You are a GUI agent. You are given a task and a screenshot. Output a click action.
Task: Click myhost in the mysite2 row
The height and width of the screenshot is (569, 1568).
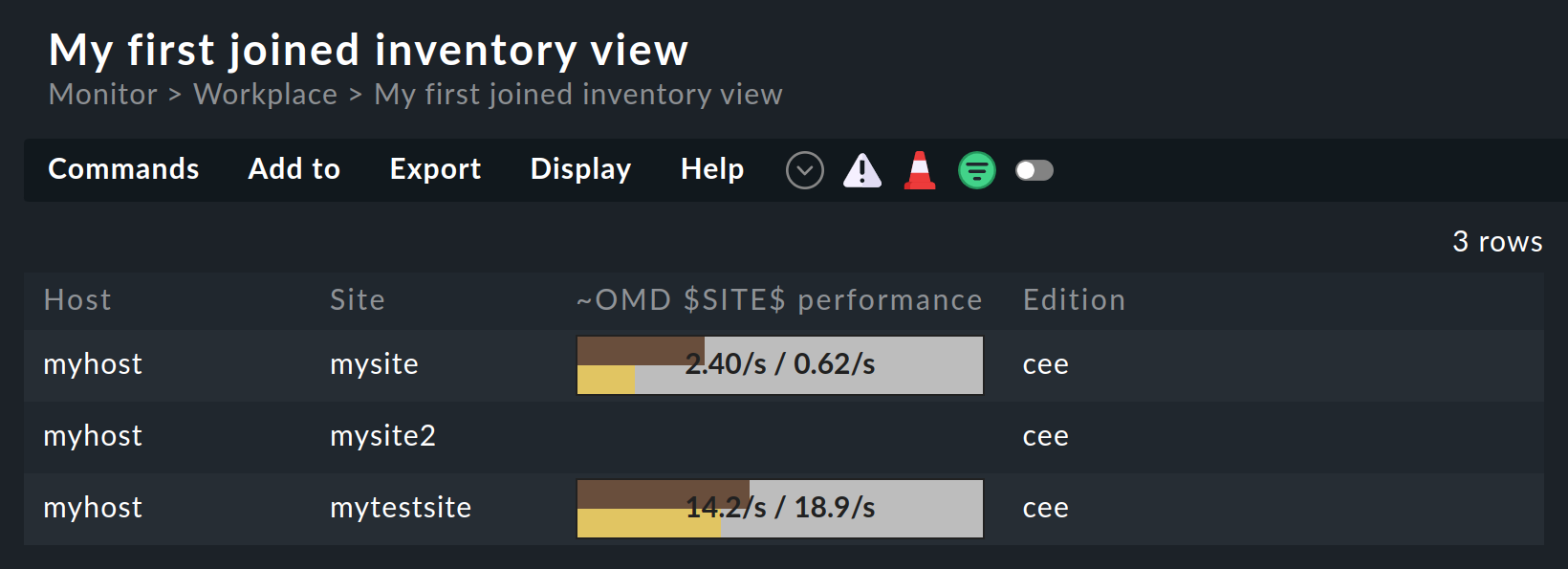[x=93, y=436]
